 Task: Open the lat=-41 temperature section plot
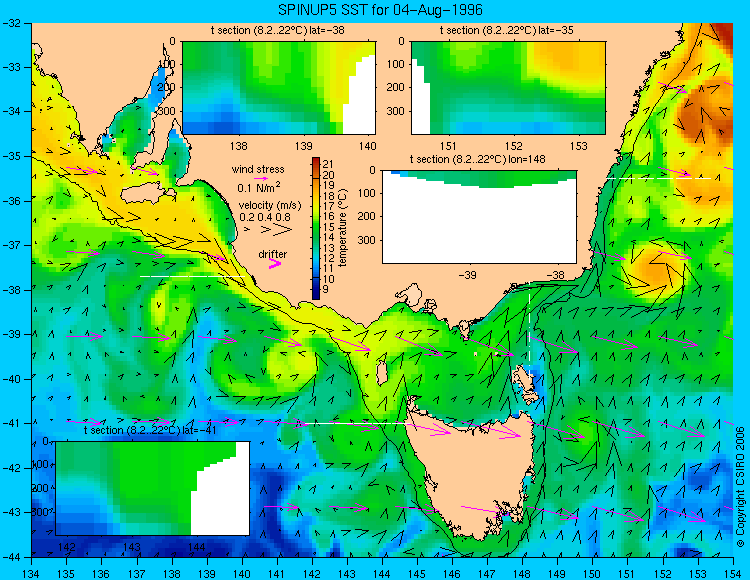click(153, 488)
